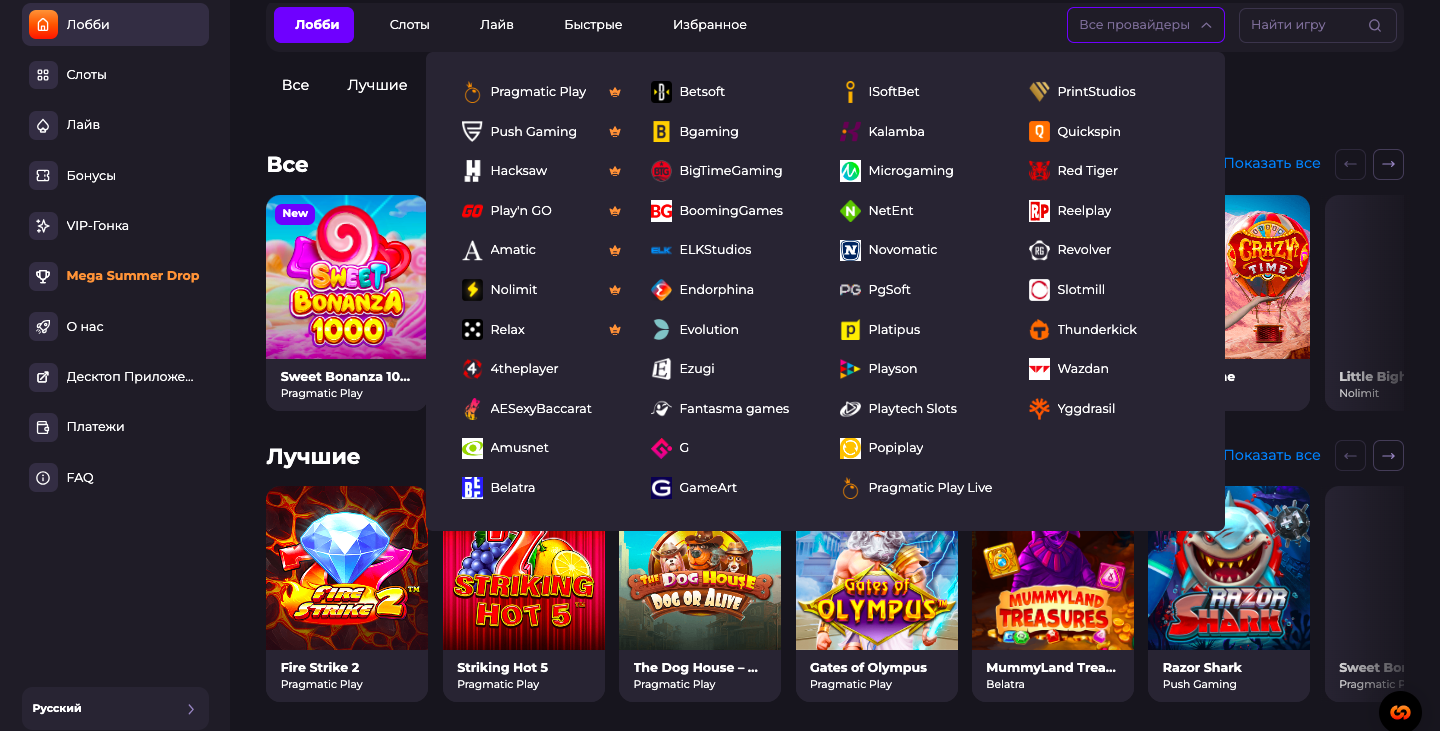Screen dimensions: 1440x731
Task: Click the VIP-Гонка sparkle icon
Action: (x=43, y=225)
